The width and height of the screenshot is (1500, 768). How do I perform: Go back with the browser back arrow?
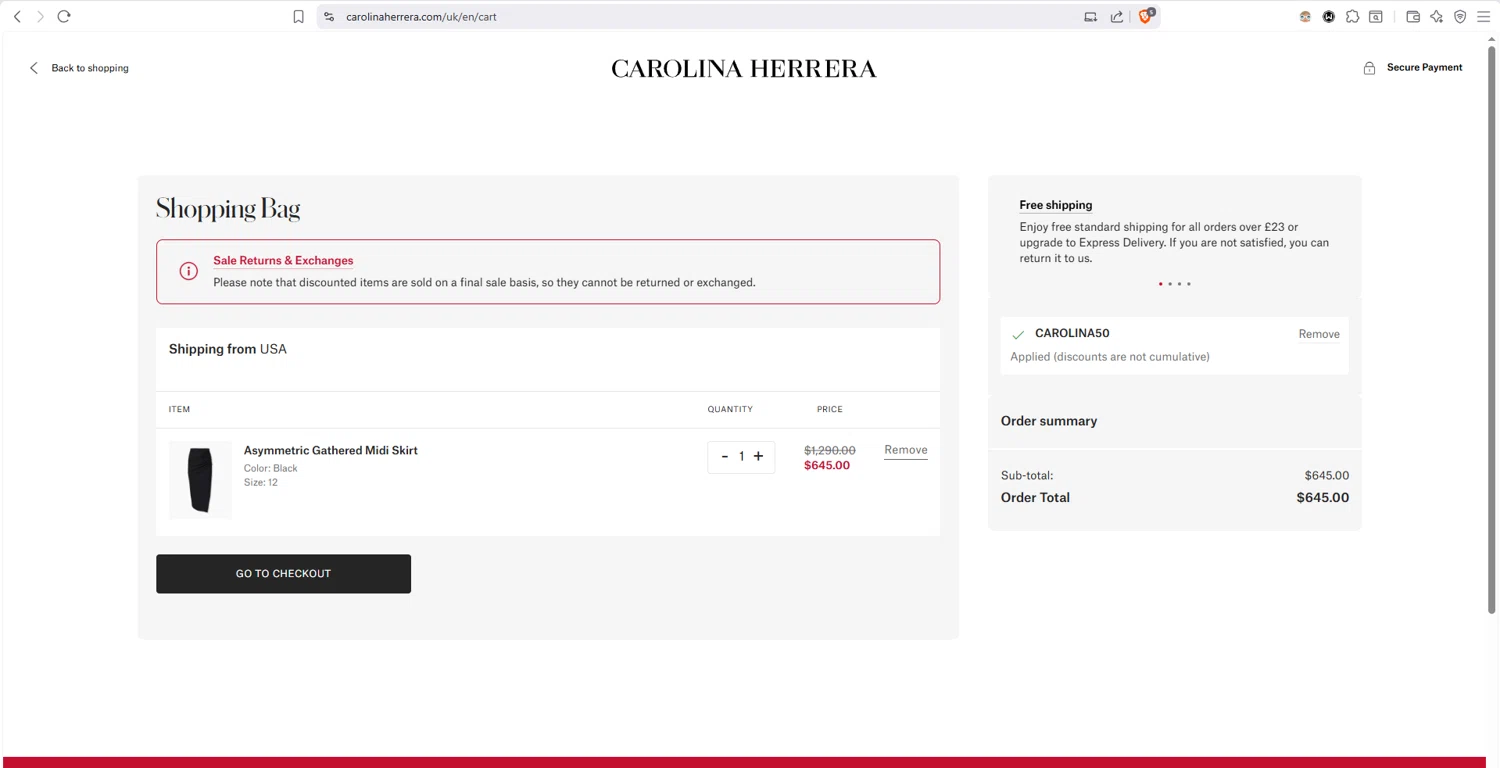click(17, 16)
